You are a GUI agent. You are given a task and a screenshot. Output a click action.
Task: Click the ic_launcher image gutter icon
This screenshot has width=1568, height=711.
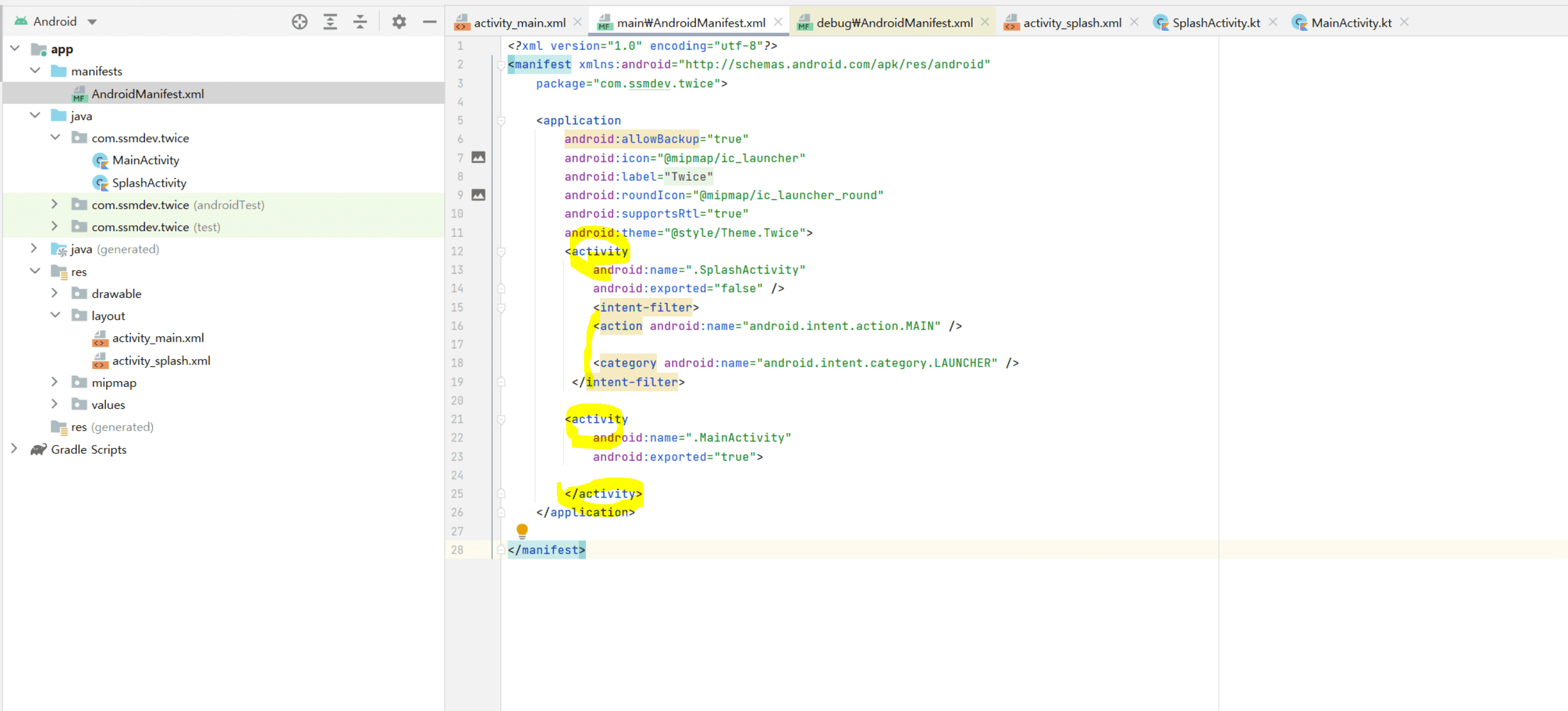pyautogui.click(x=479, y=158)
